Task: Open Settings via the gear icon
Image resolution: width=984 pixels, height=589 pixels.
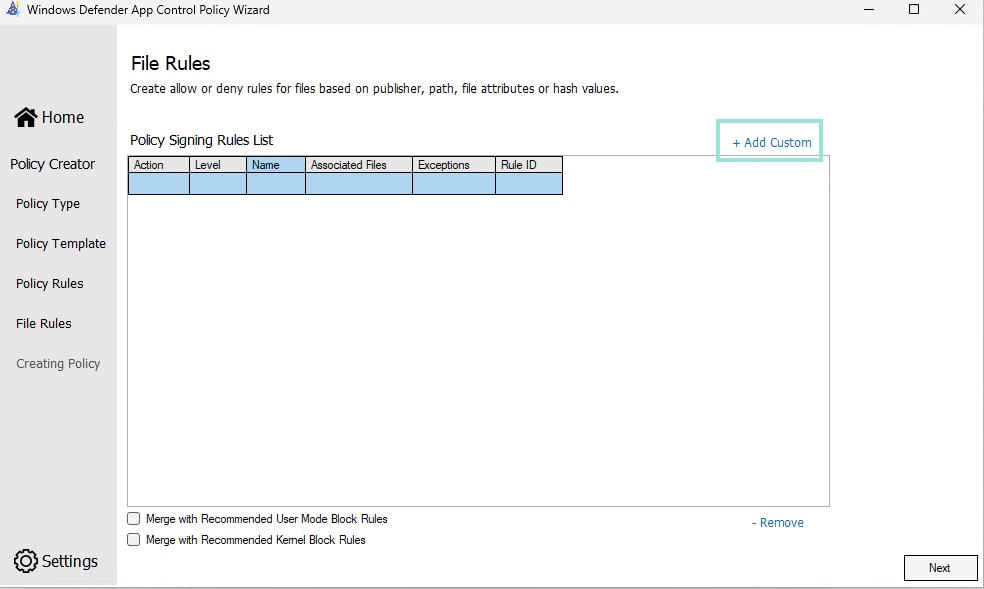Action: pyautogui.click(x=26, y=561)
